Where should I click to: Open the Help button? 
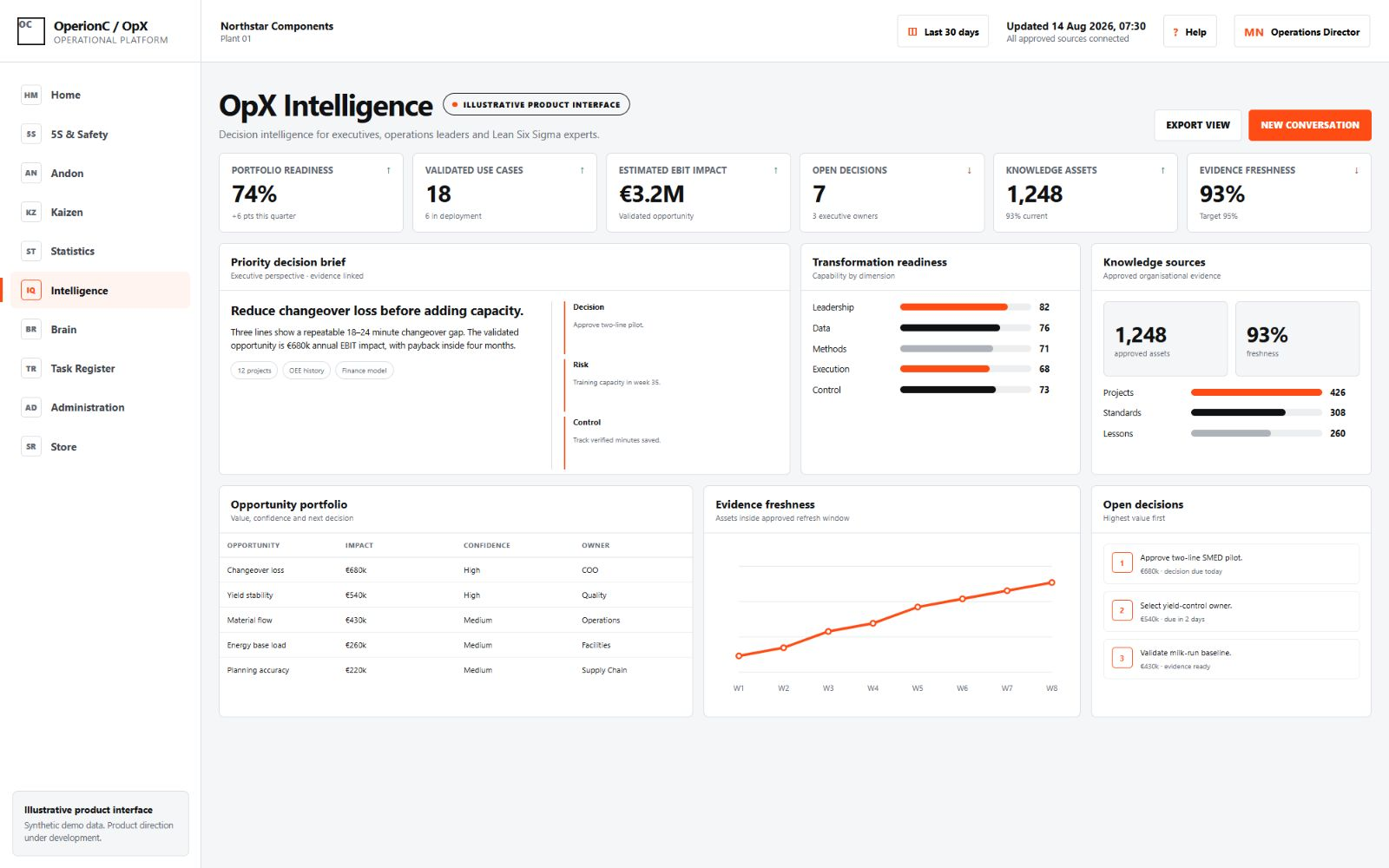(1189, 32)
